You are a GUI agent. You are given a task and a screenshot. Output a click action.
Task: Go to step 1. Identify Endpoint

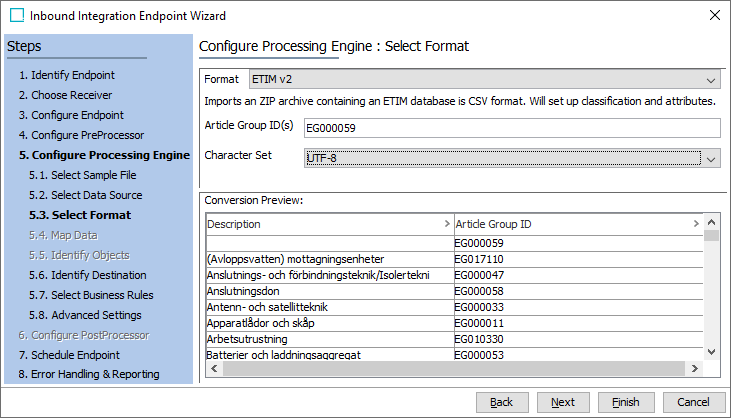pos(66,75)
